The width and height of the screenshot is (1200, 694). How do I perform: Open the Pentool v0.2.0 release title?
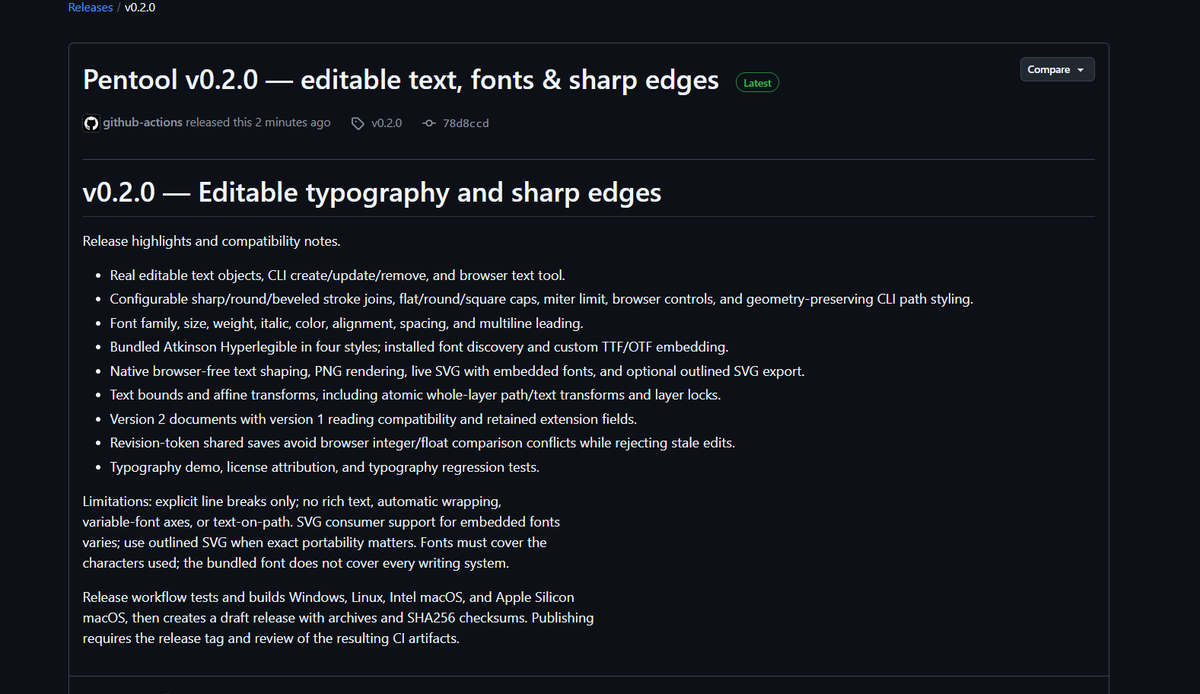[x=401, y=80]
